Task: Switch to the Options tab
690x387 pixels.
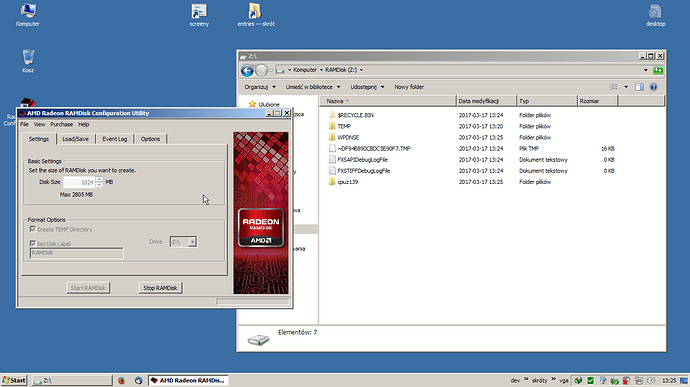Action: 150,139
